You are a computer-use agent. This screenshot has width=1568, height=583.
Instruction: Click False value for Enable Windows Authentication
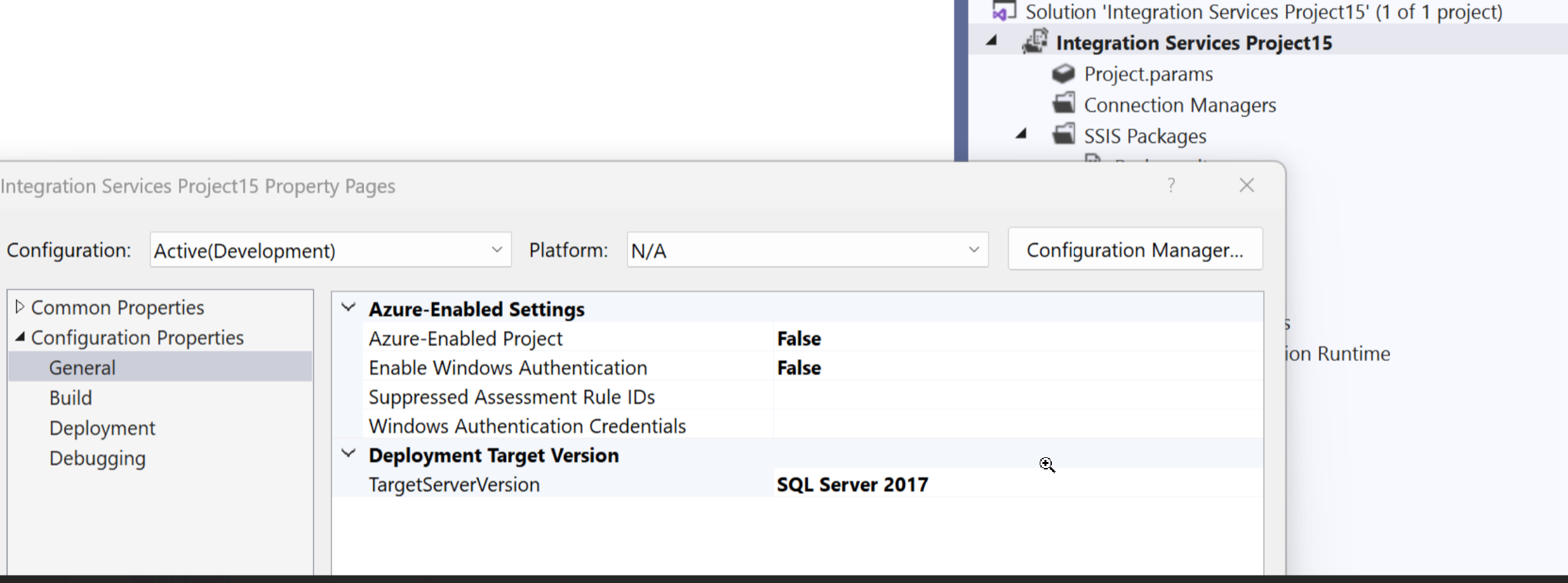tap(799, 368)
